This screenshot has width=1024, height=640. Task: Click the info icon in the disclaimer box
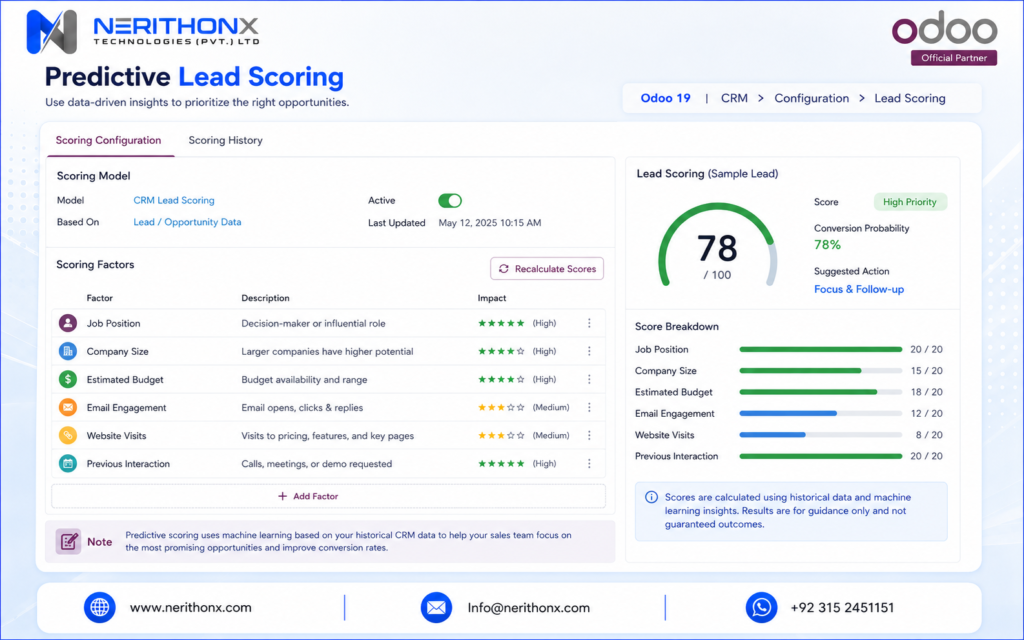[x=651, y=497]
